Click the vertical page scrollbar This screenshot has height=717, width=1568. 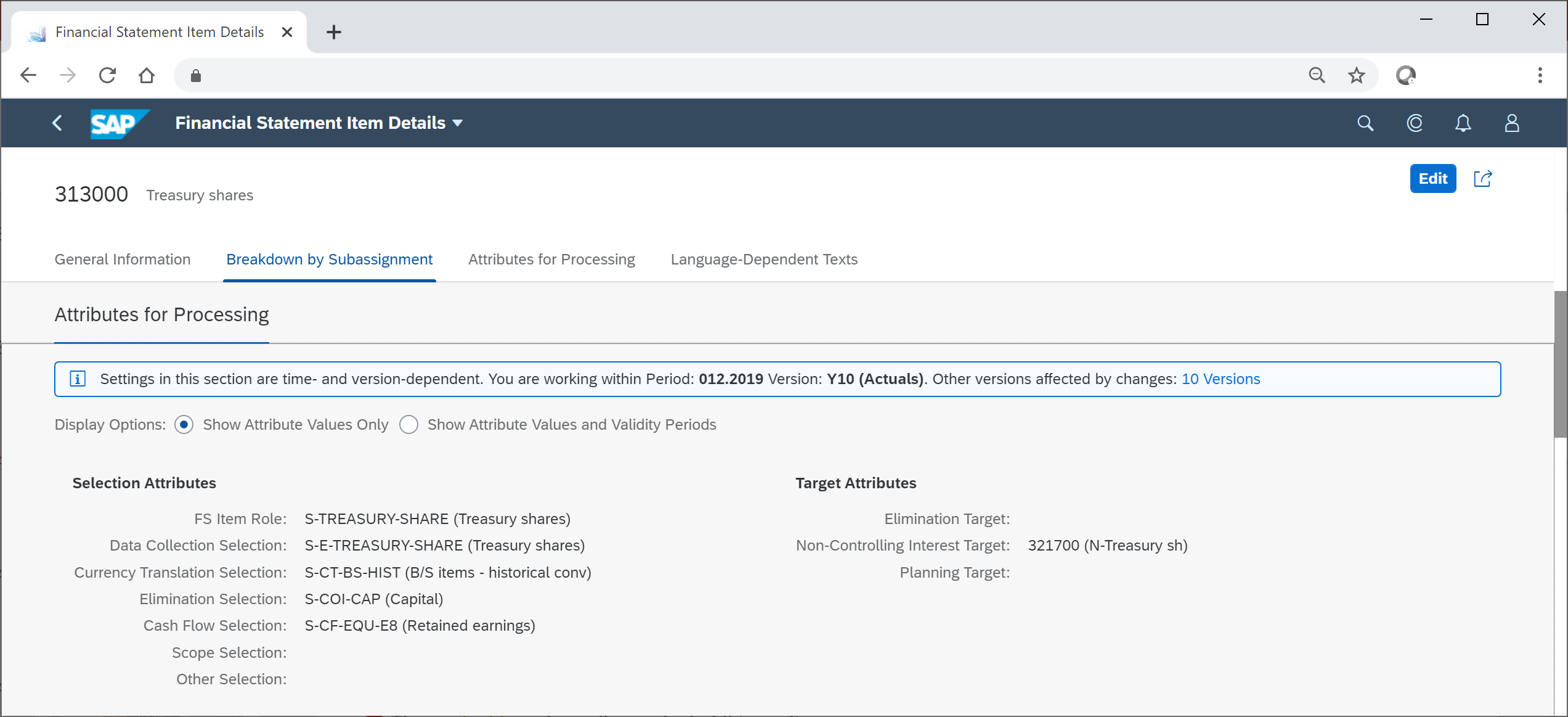click(1560, 364)
